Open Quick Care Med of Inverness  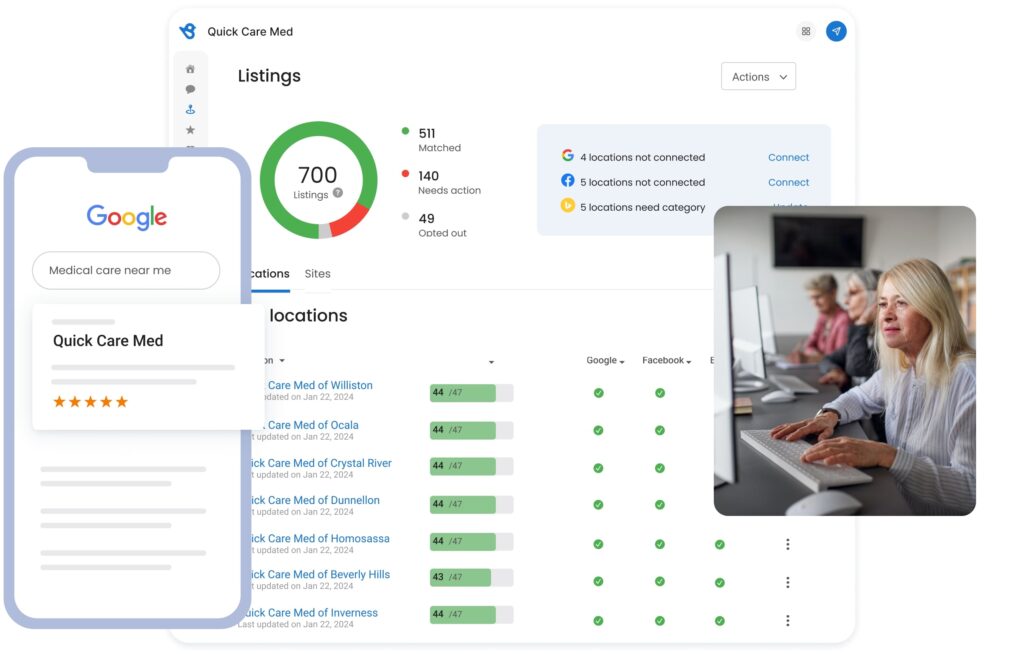(310, 613)
